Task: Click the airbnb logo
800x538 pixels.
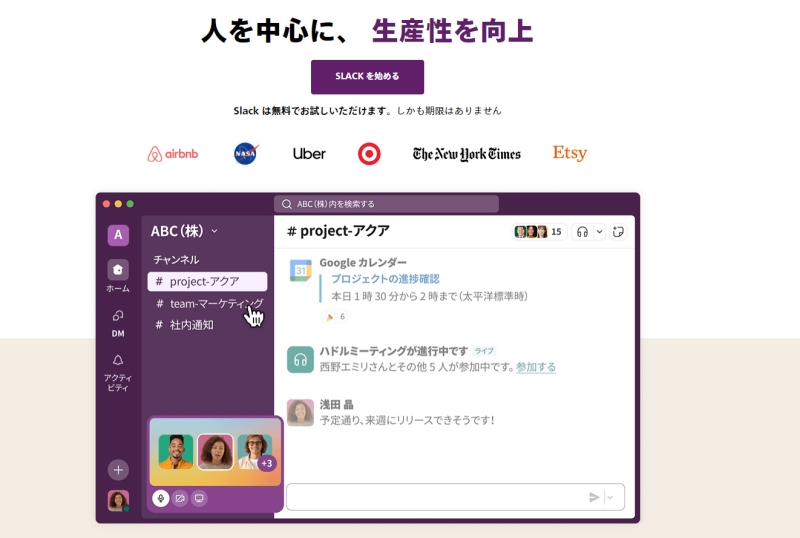Action: (172, 154)
